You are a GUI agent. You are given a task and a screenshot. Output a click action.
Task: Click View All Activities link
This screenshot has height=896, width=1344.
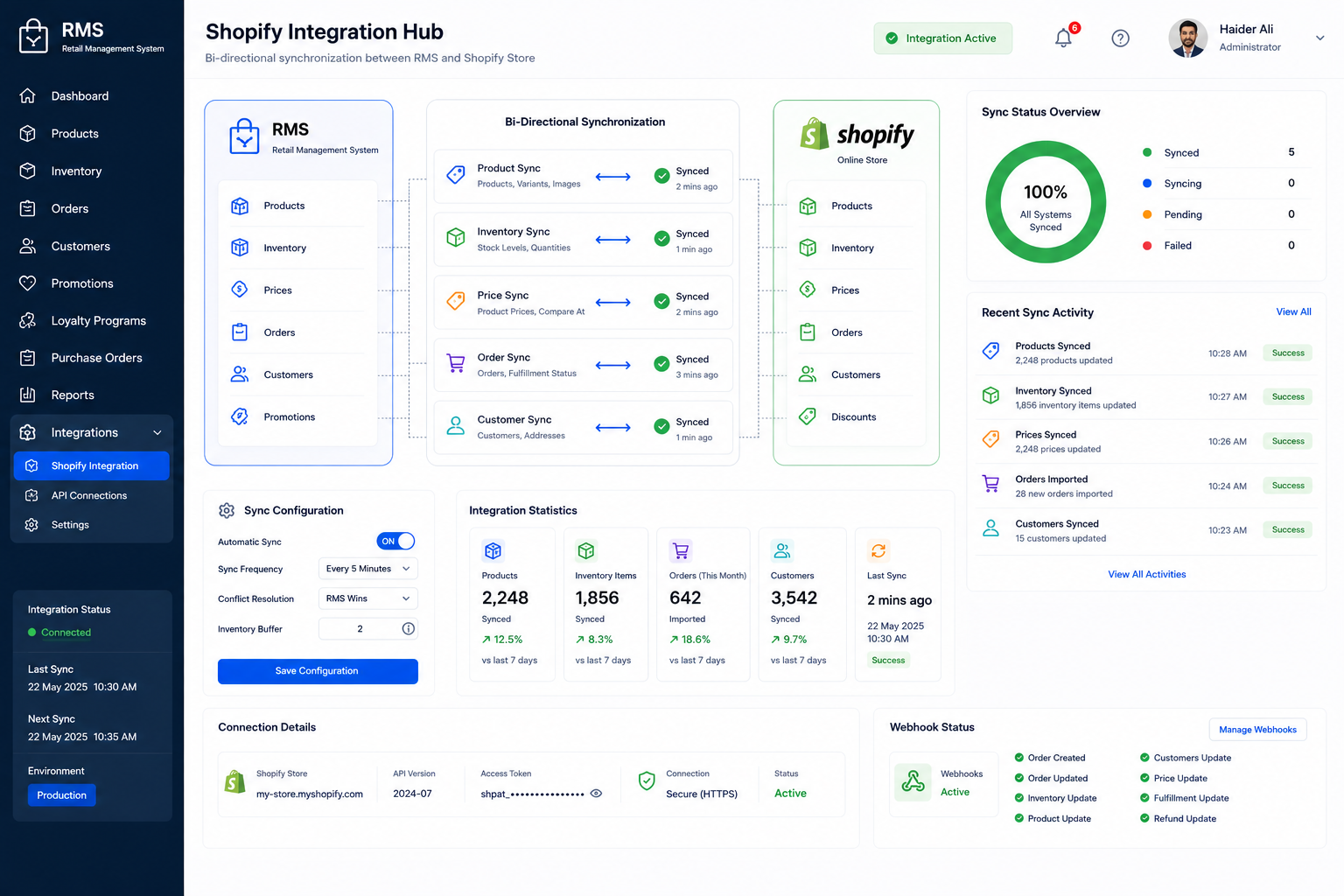1147,574
